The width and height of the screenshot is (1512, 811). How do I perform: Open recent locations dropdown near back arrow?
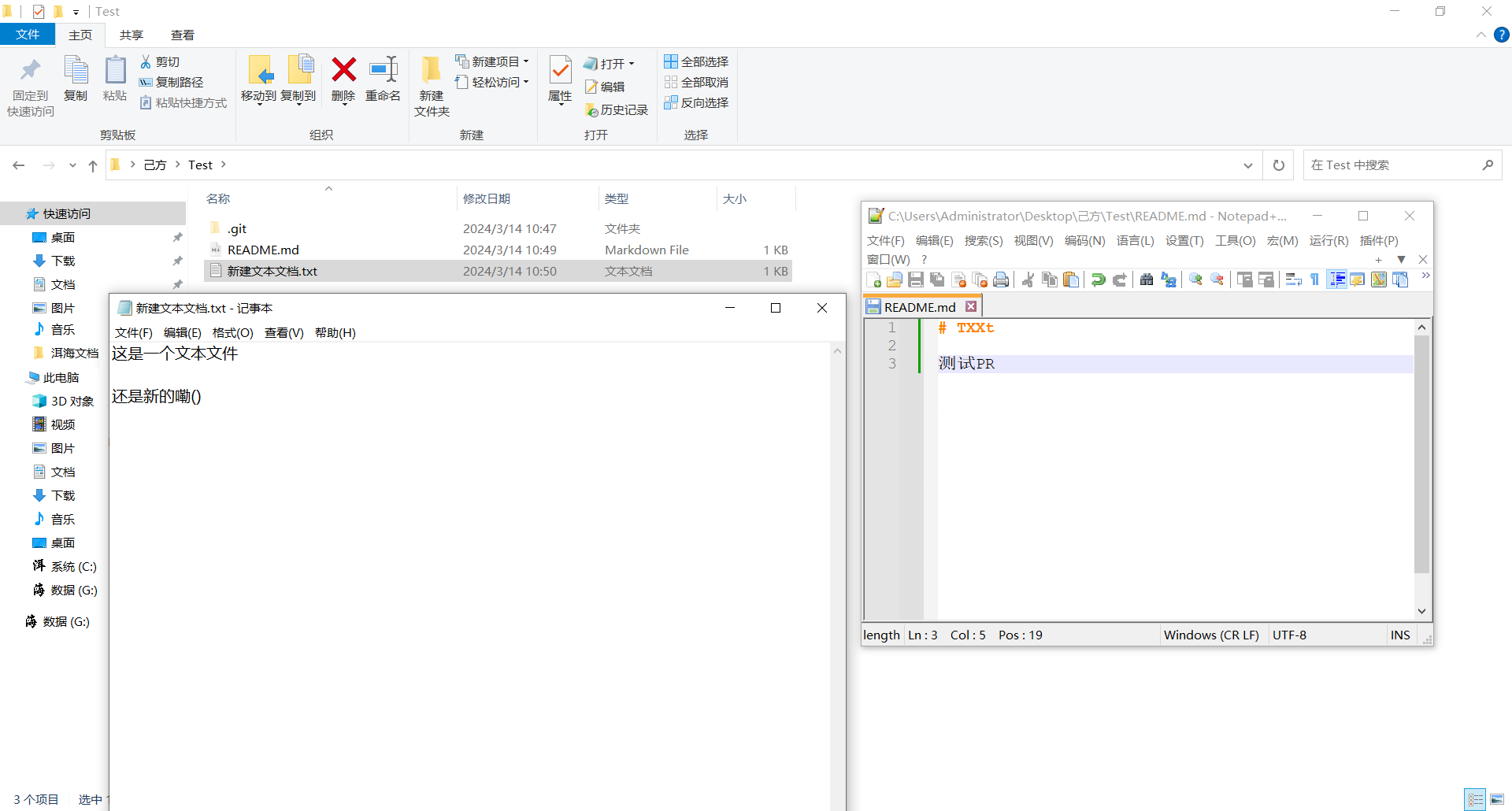point(72,165)
